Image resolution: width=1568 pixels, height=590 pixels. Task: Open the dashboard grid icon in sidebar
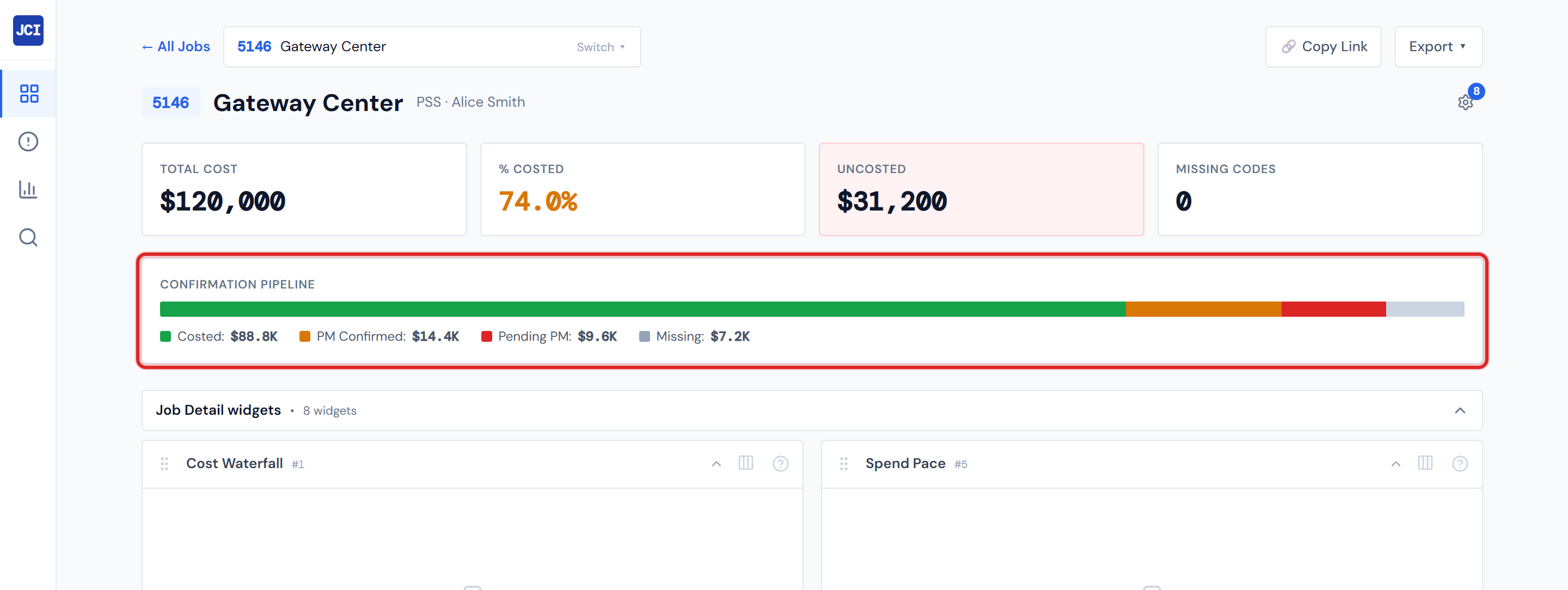(28, 93)
